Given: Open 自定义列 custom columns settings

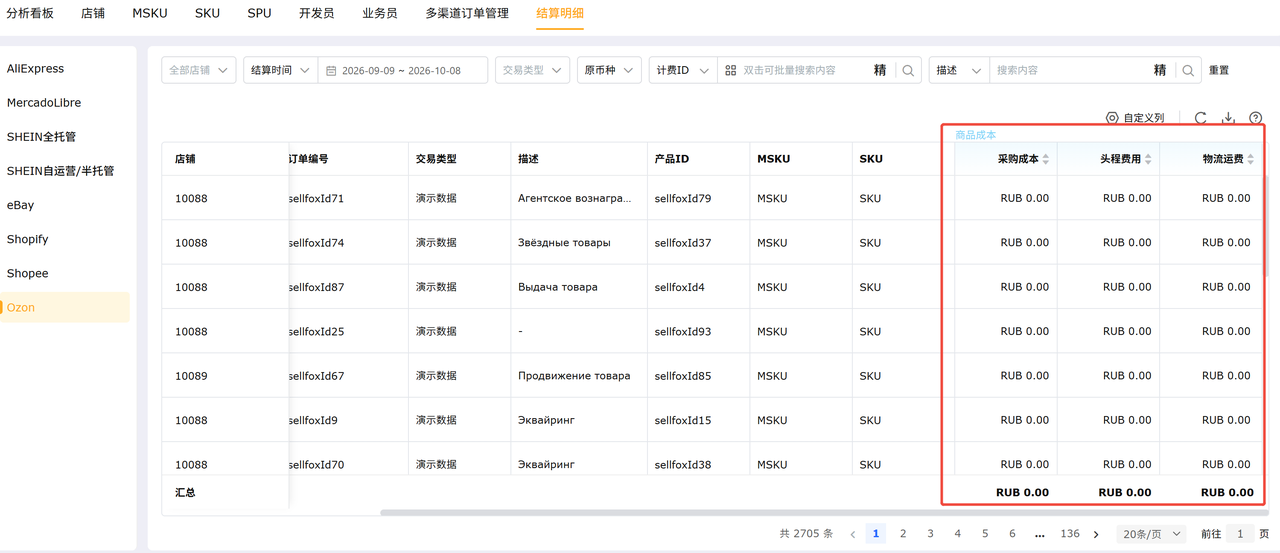Looking at the screenshot, I should tap(1135, 118).
